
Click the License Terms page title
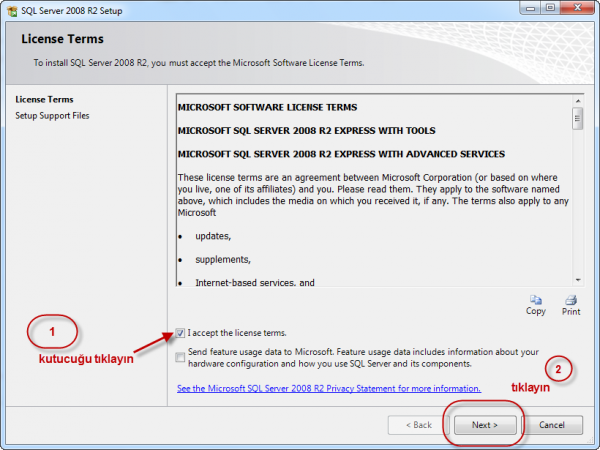(x=62, y=39)
